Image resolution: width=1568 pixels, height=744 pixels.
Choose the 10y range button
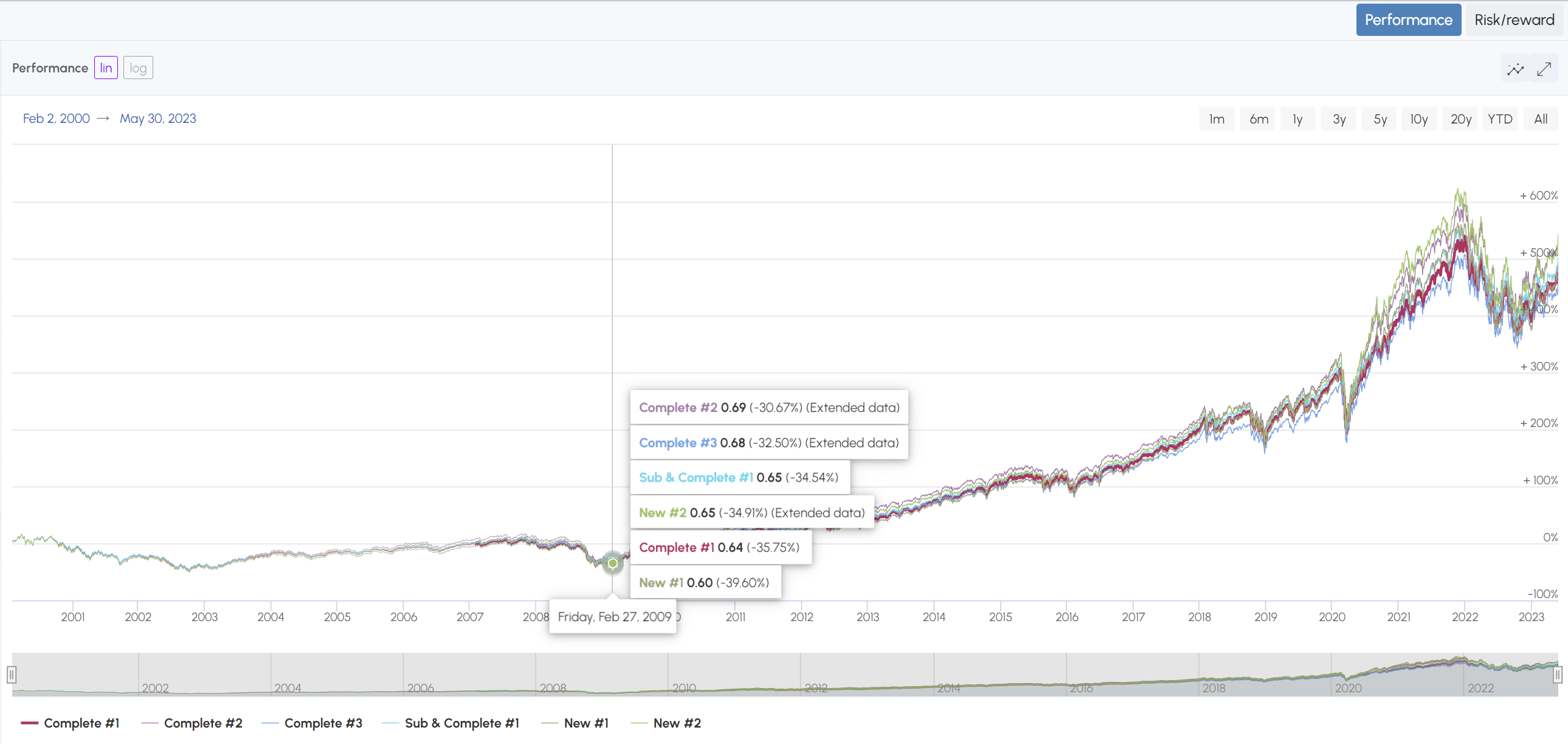point(1419,119)
